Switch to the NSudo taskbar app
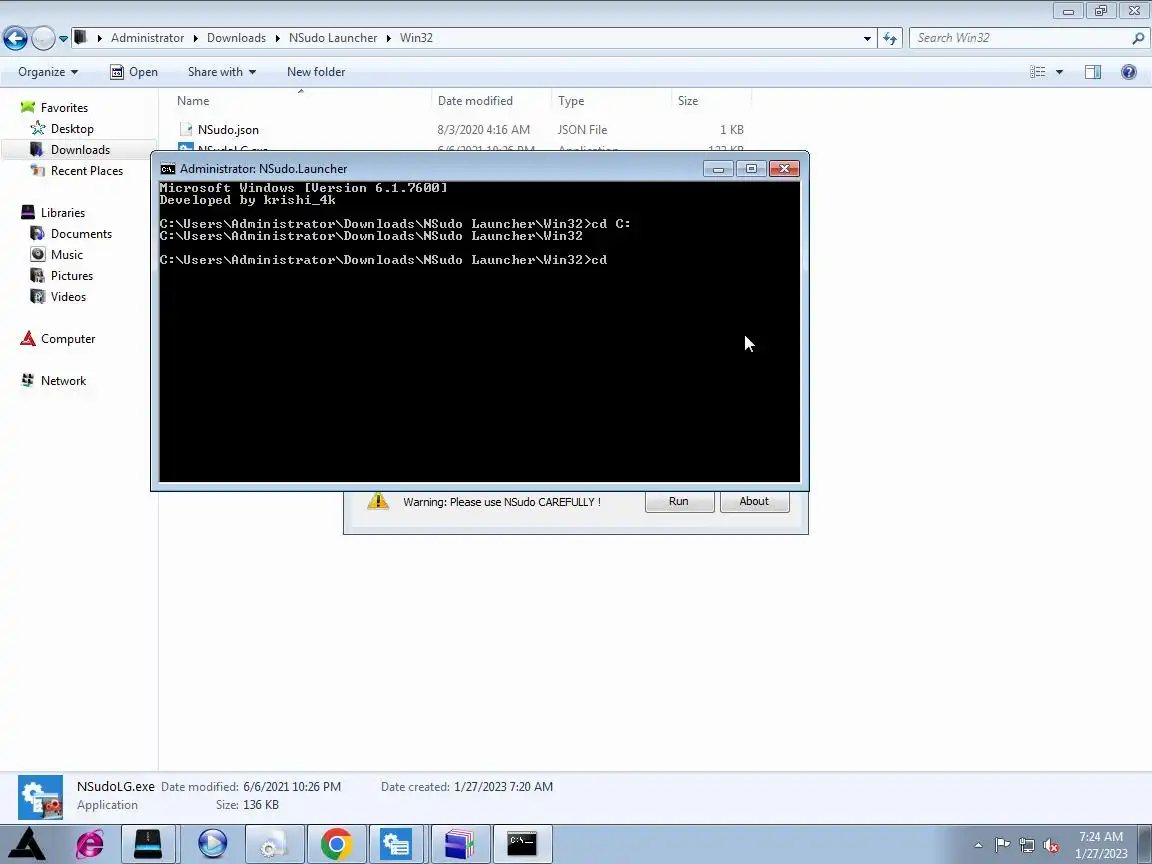 click(395, 844)
